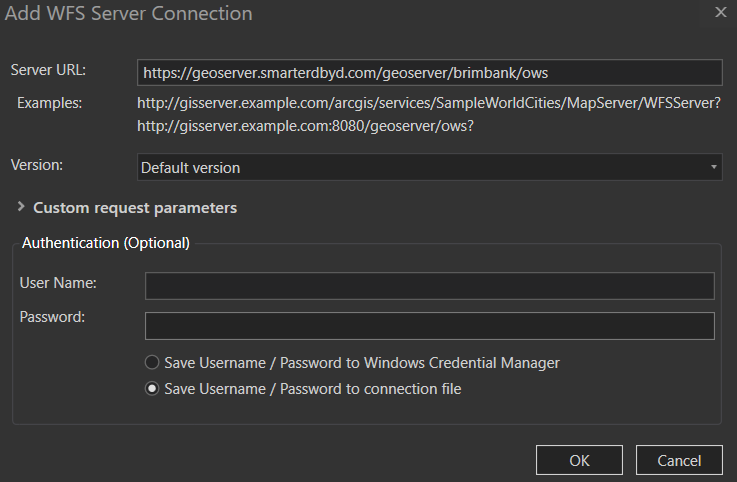This screenshot has height=482, width=737.
Task: Click the geoserver 8080 ows example URL
Action: (x=305, y=127)
